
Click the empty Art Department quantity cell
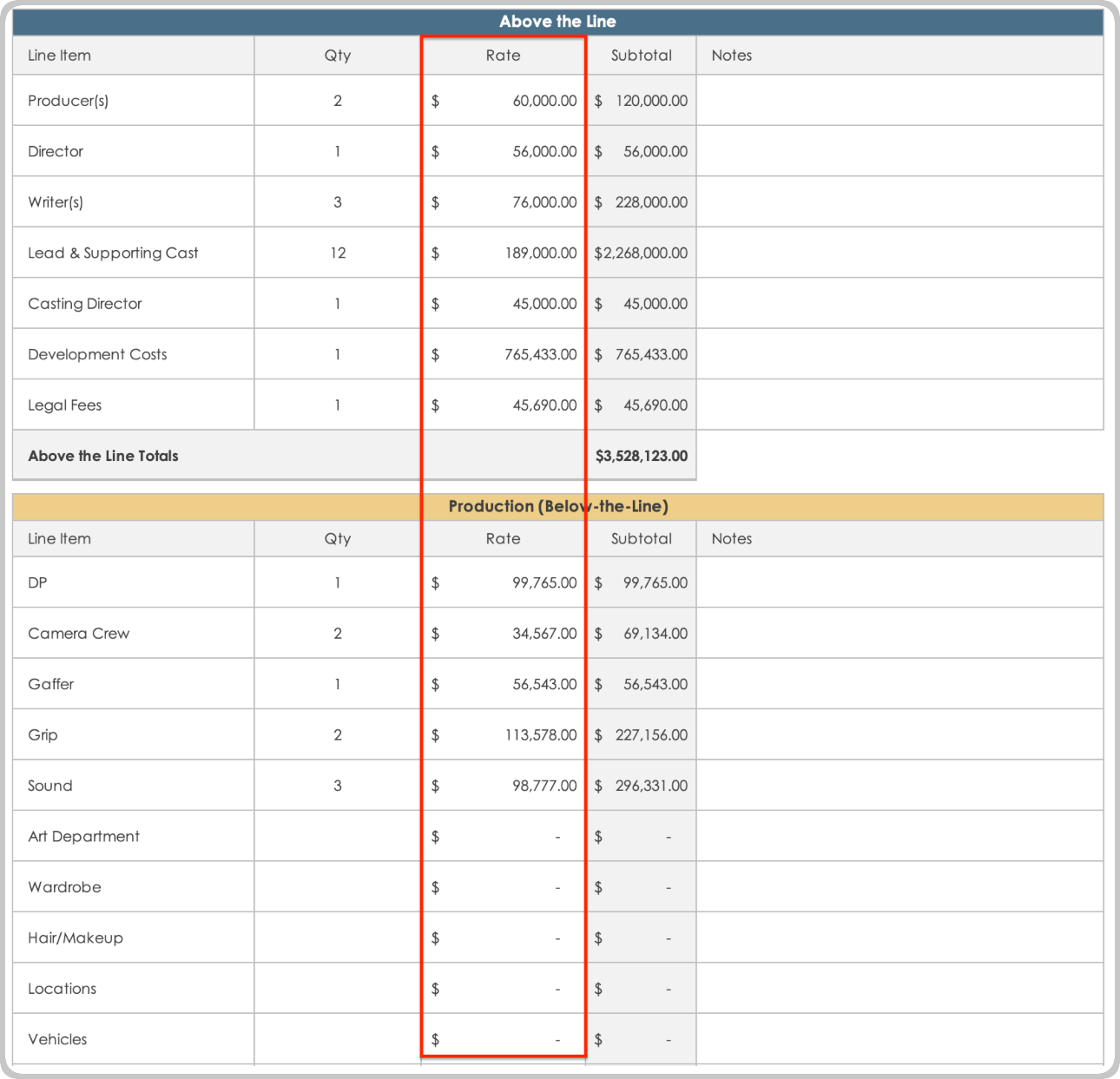(x=337, y=837)
